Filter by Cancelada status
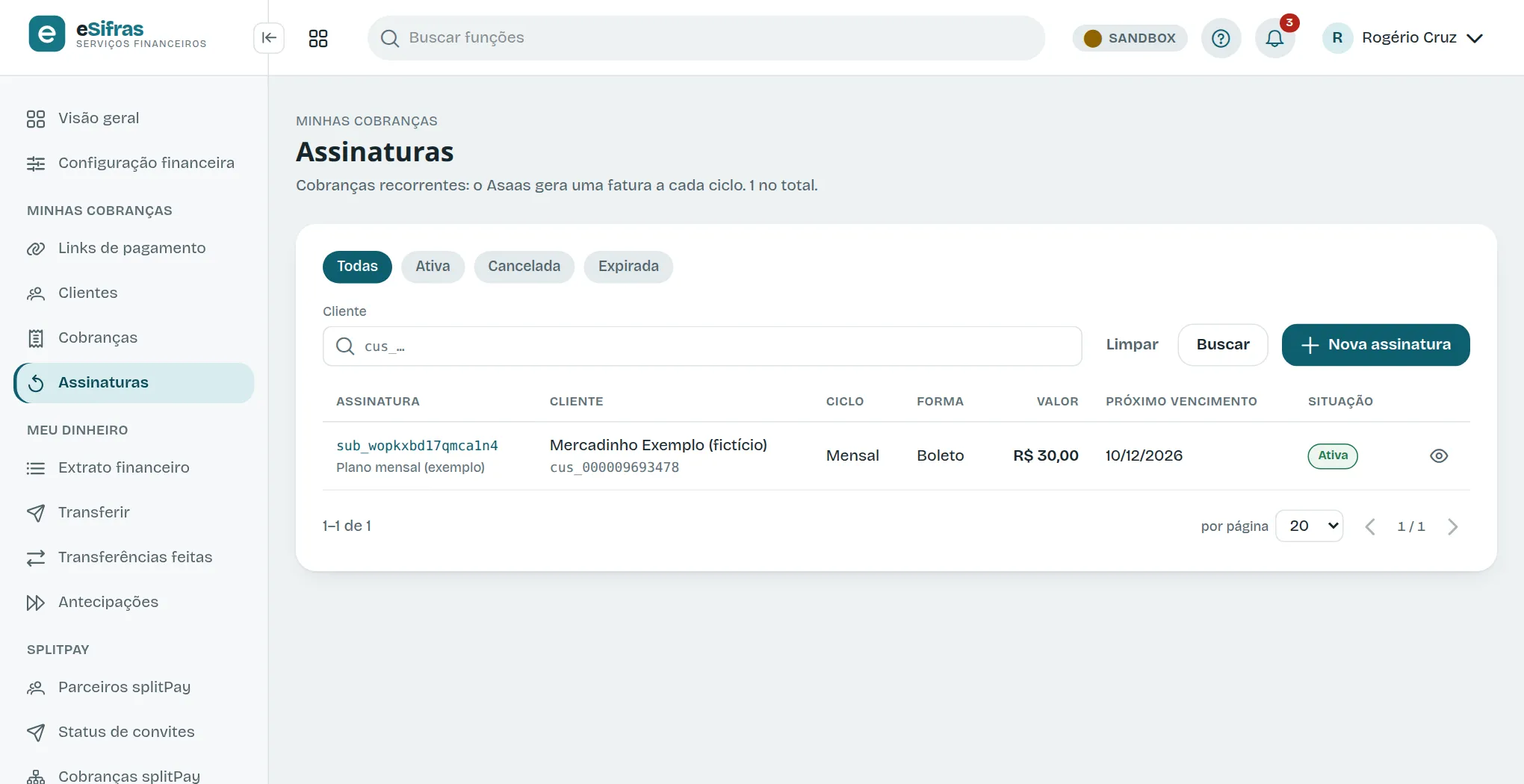Image resolution: width=1524 pixels, height=784 pixels. tap(524, 267)
